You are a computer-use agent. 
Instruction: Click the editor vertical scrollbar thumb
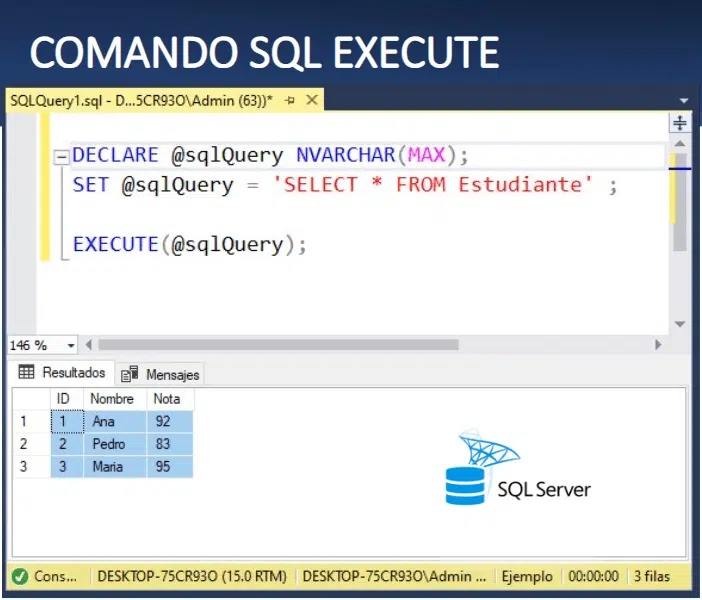(x=680, y=201)
